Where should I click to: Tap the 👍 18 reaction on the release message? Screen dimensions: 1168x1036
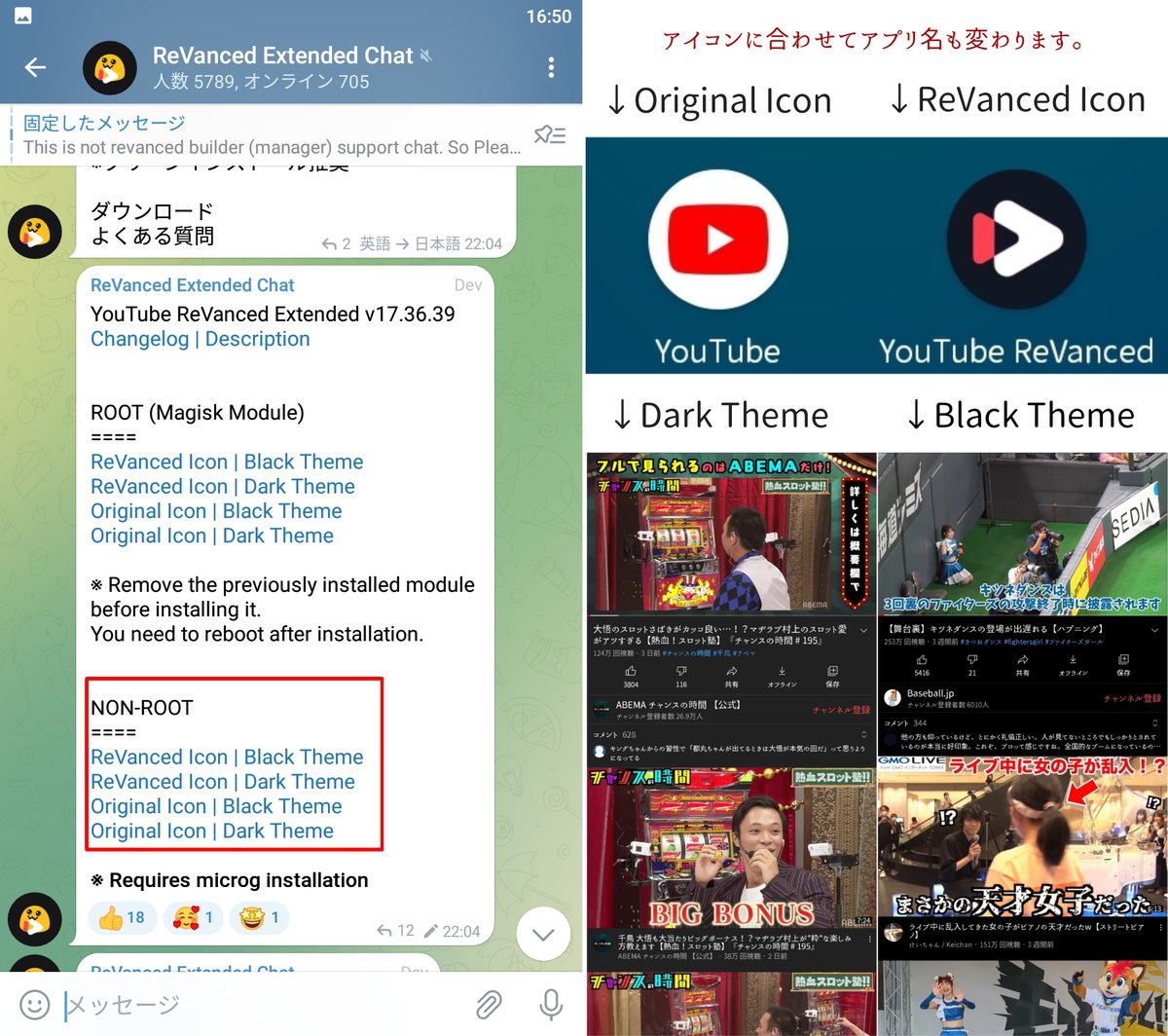pos(122,918)
